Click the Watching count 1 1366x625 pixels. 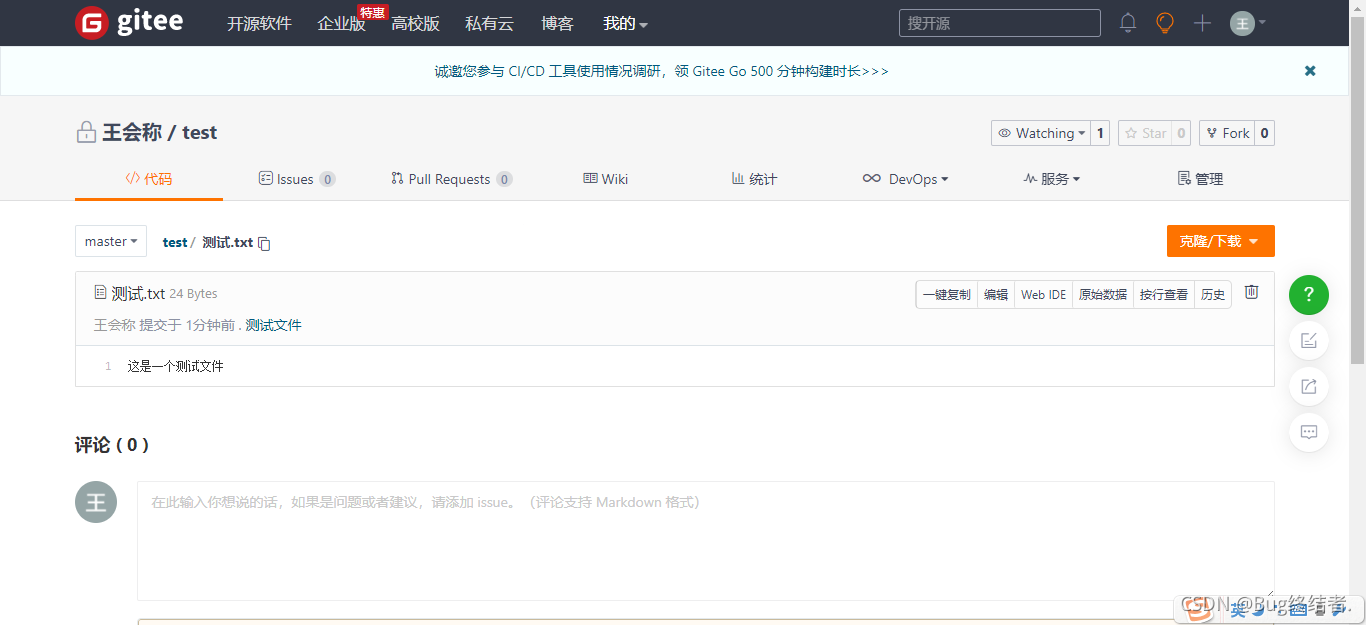(x=1100, y=133)
